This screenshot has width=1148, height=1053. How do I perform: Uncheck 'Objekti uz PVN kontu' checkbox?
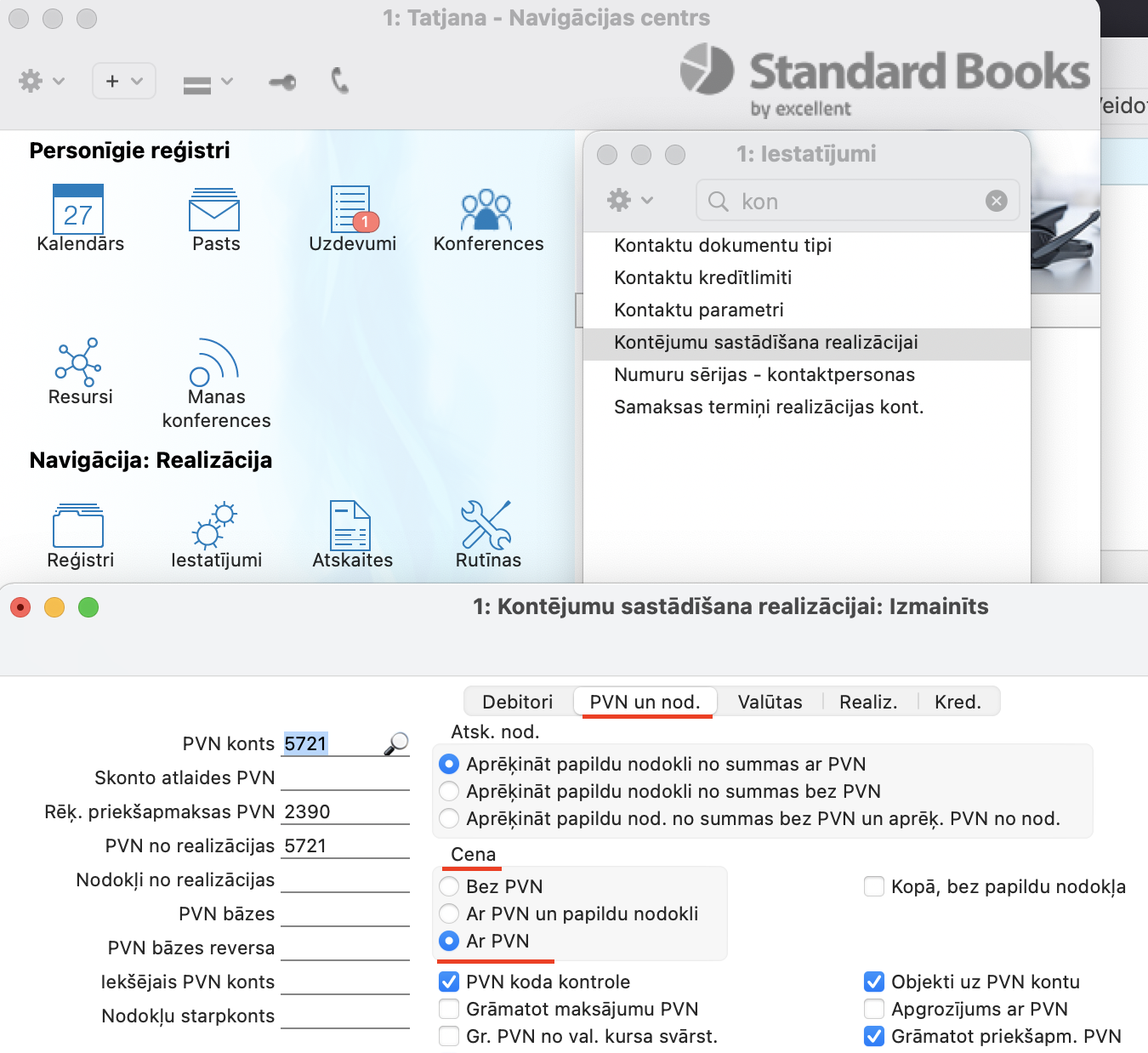(873, 982)
